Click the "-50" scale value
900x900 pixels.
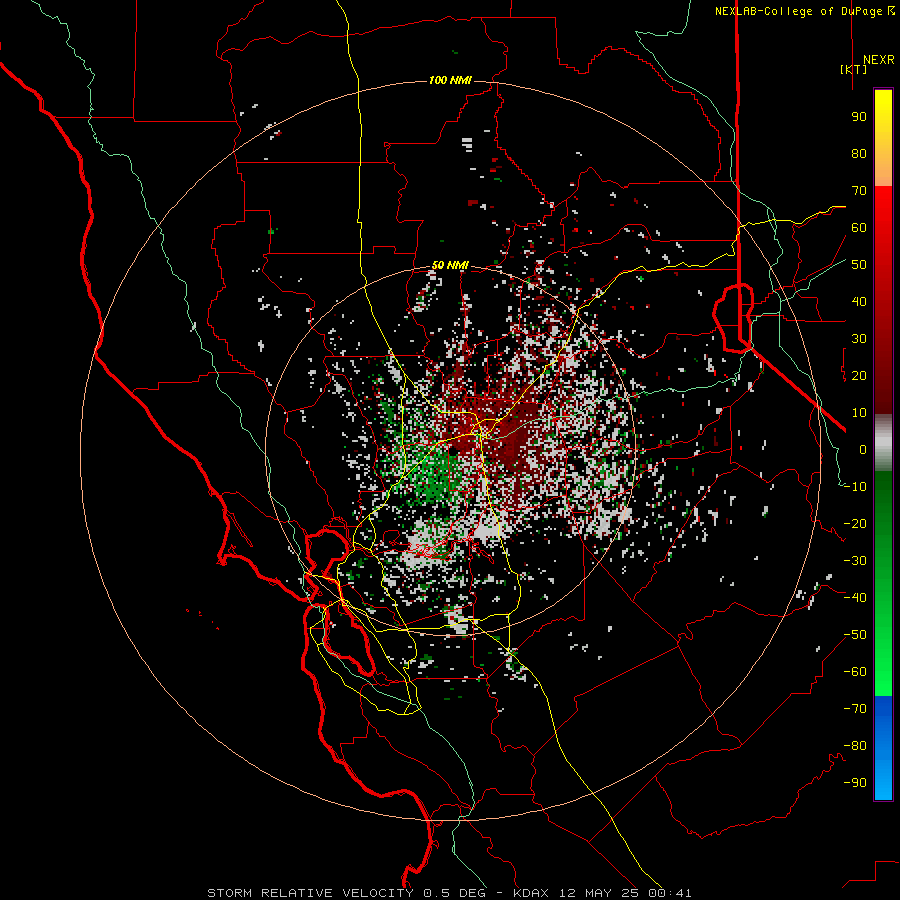[855, 635]
